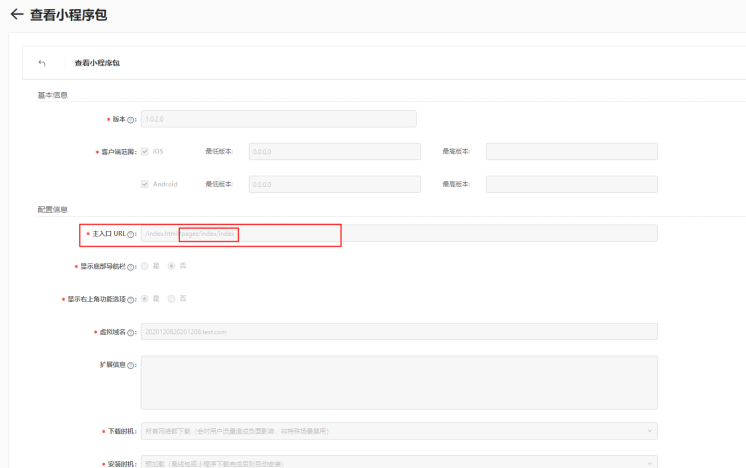
Task: Click the iOS 最低版本 field
Action: click(x=334, y=152)
